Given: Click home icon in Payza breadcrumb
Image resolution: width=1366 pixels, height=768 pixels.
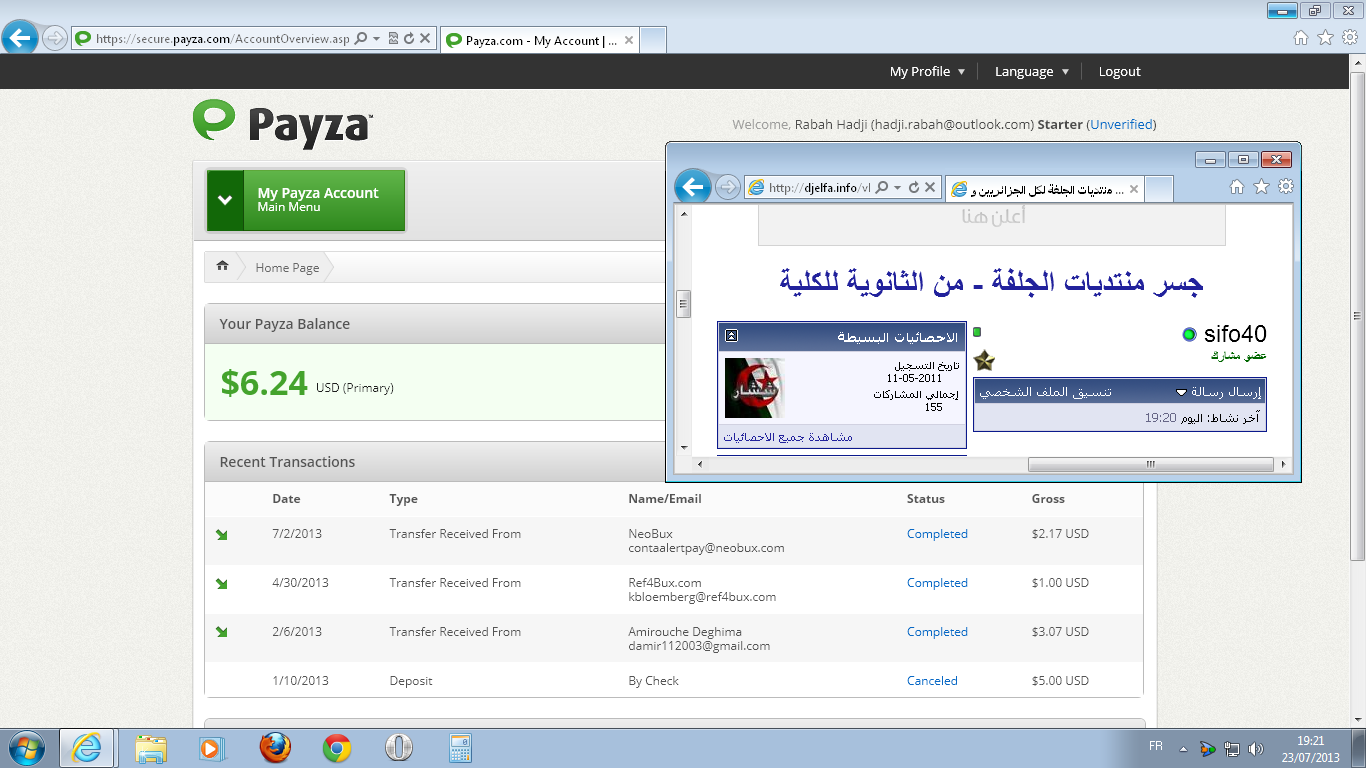Looking at the screenshot, I should 222,267.
